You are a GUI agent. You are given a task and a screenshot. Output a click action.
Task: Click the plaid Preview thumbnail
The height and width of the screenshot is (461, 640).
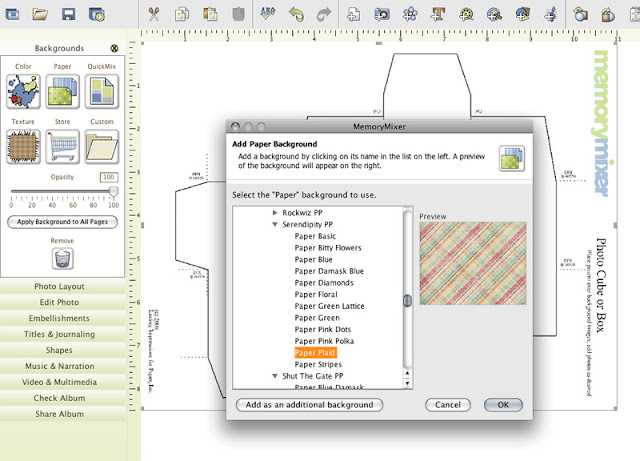pos(473,263)
